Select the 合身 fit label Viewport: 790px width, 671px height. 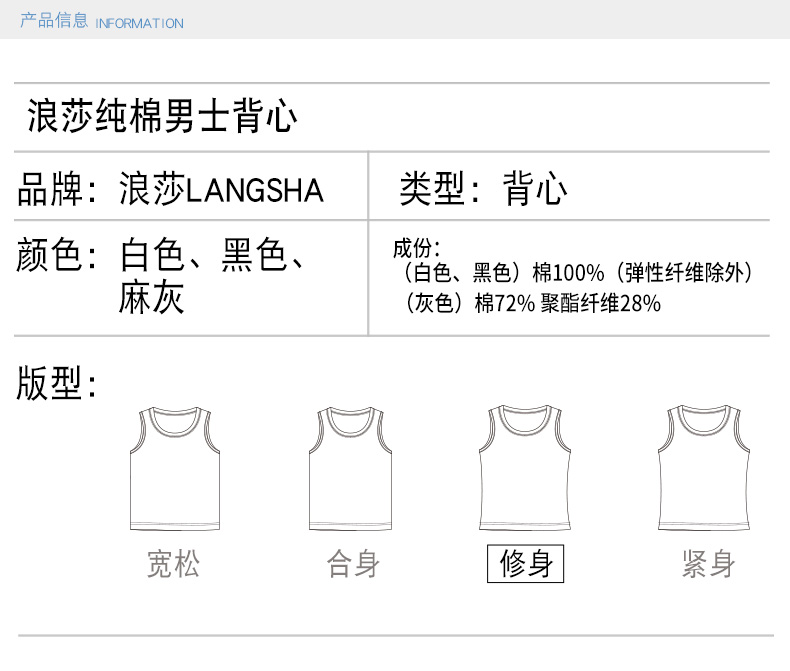[x=353, y=564]
